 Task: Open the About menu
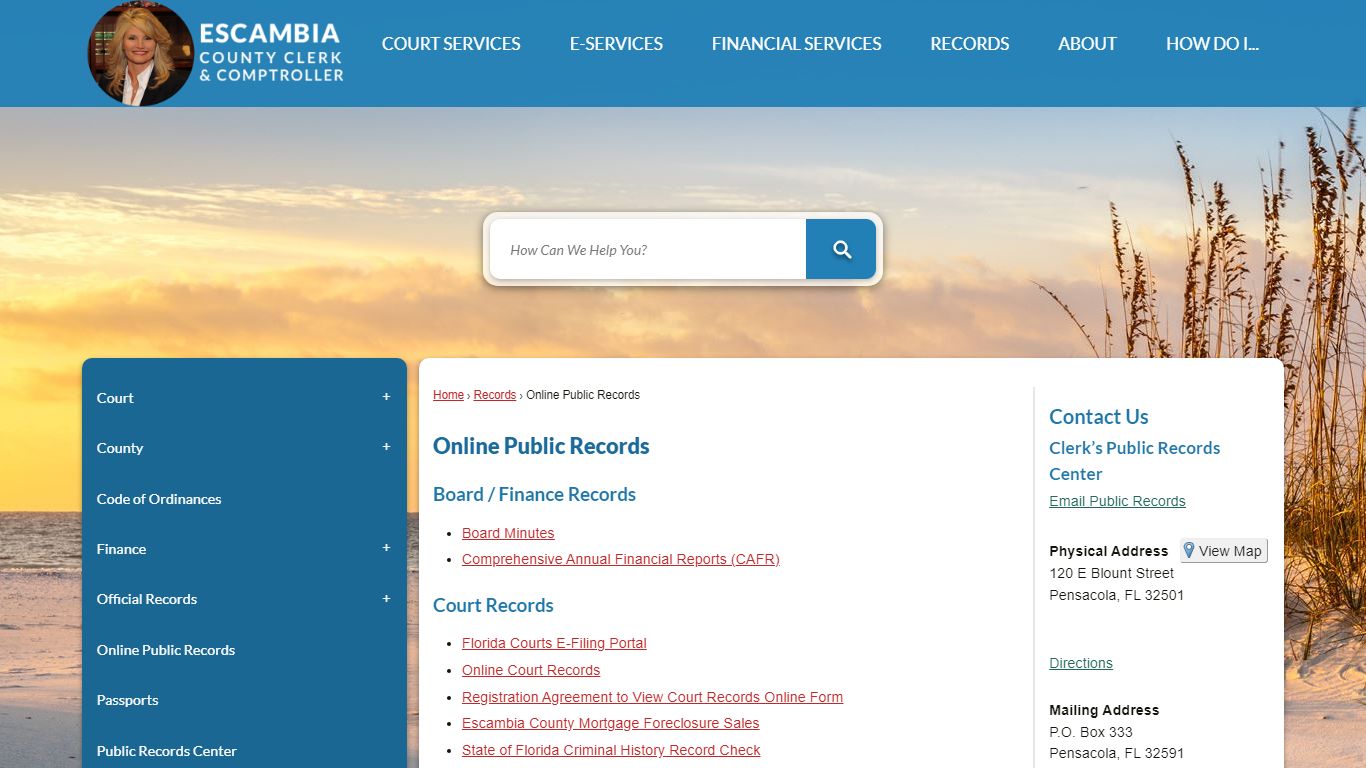tap(1087, 44)
